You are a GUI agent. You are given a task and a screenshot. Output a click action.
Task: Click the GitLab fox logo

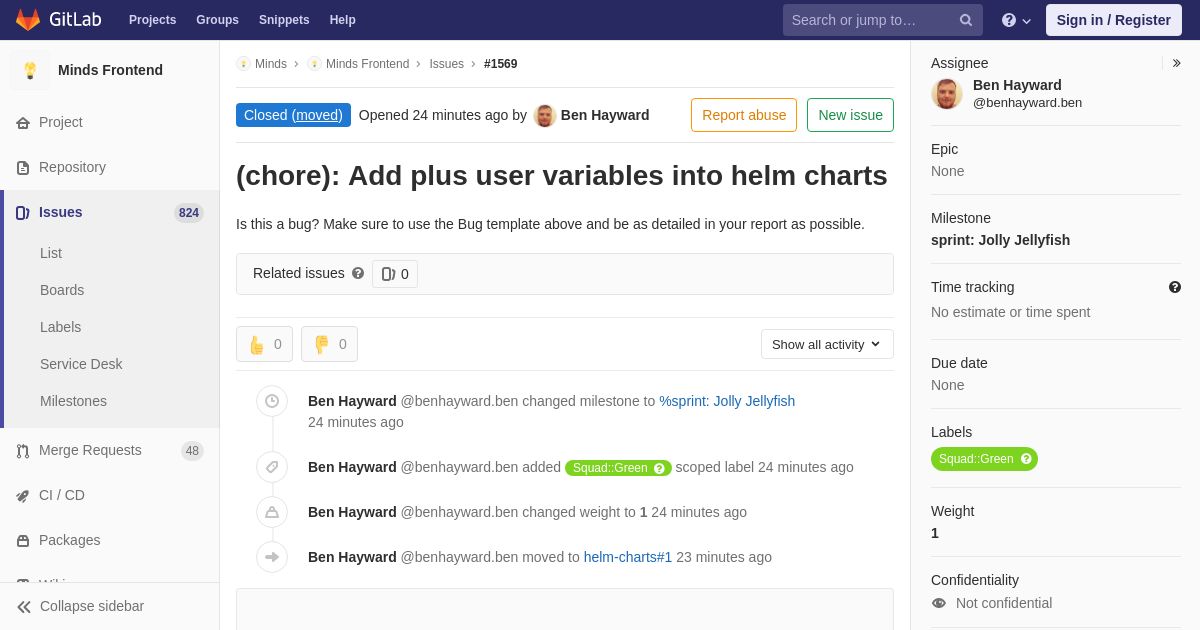point(28,20)
